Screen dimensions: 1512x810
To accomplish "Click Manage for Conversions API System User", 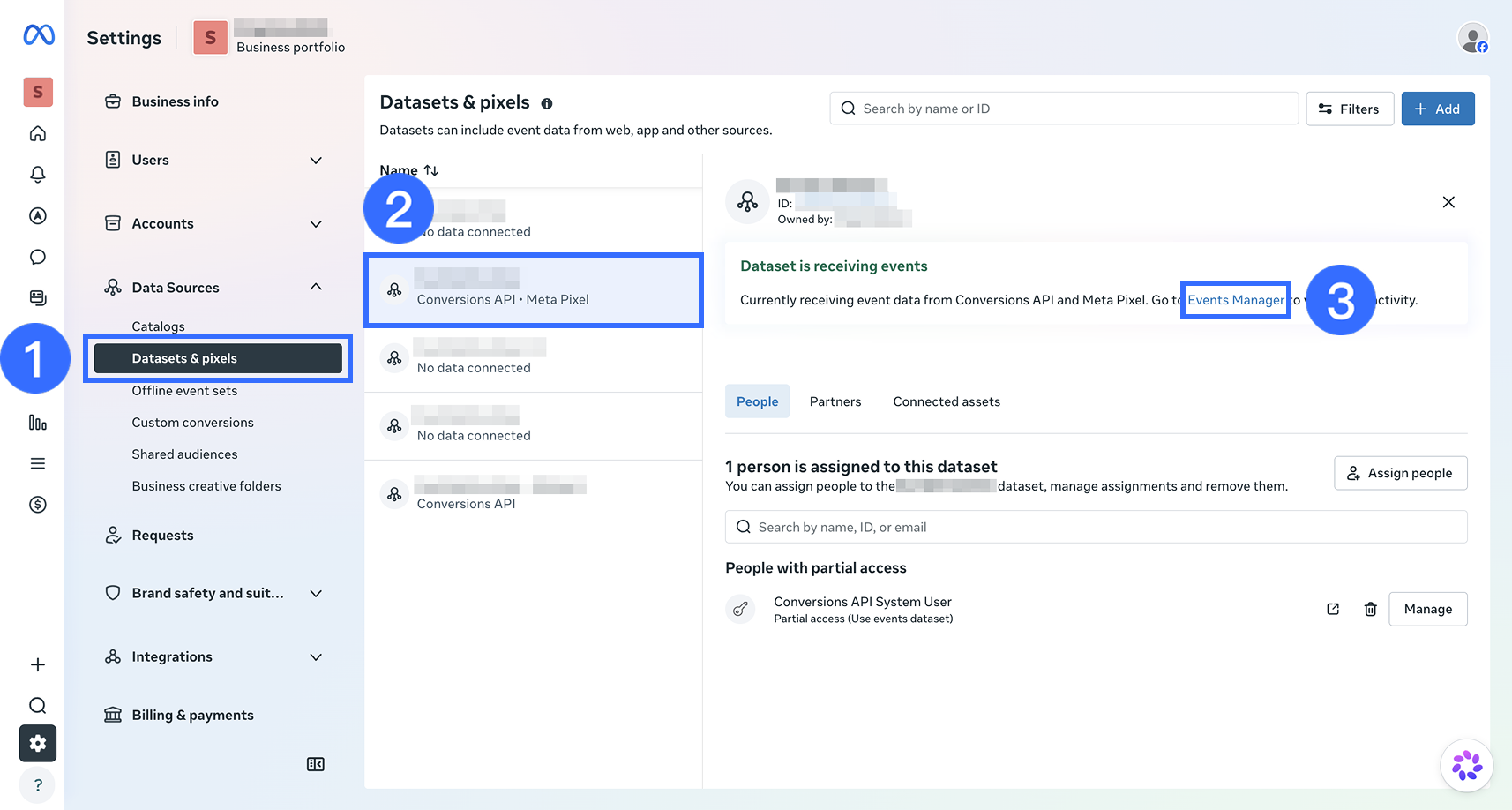I will point(1428,609).
